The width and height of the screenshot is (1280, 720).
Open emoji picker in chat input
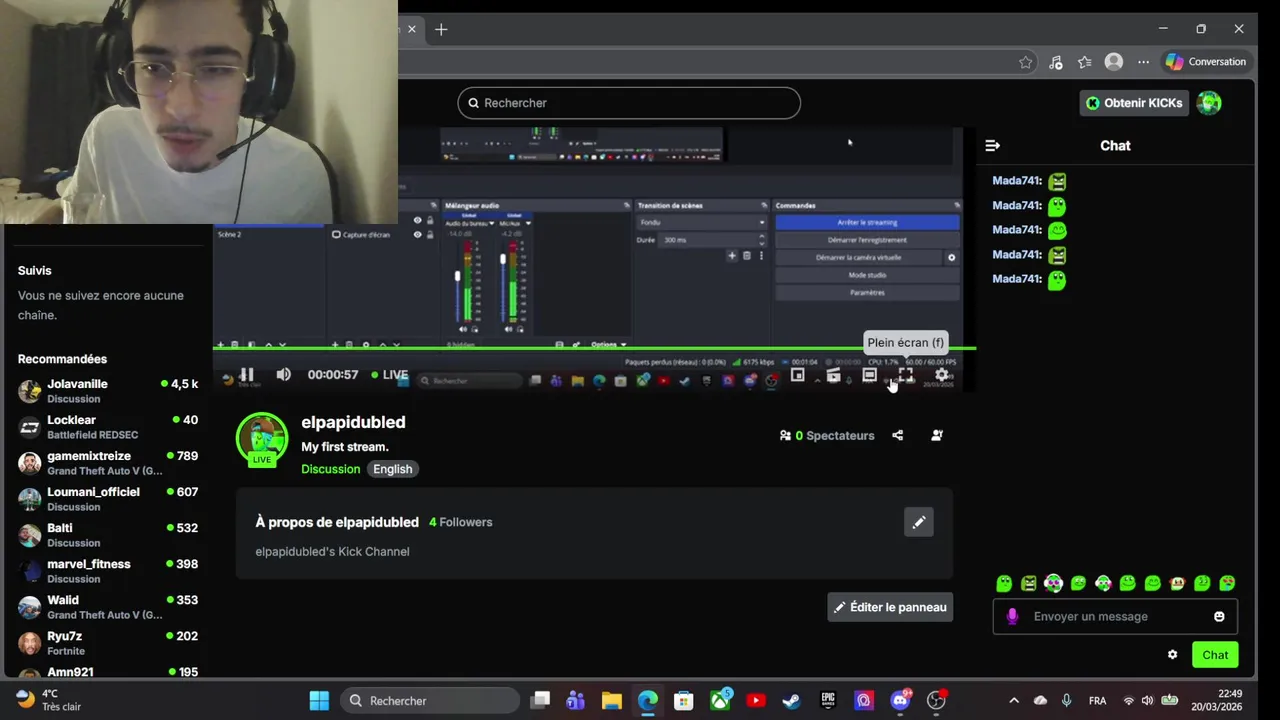1219,617
